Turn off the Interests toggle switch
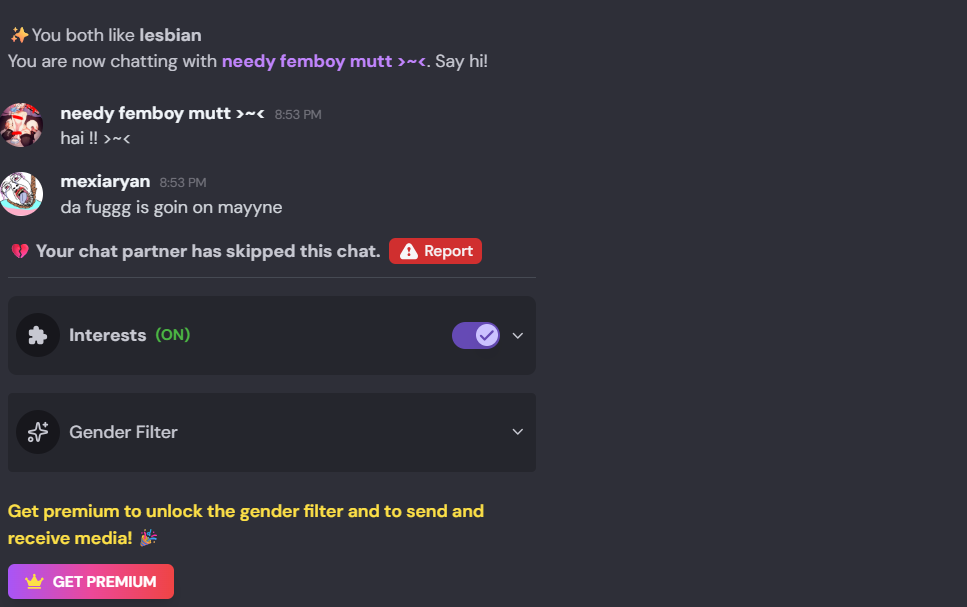 (x=476, y=335)
